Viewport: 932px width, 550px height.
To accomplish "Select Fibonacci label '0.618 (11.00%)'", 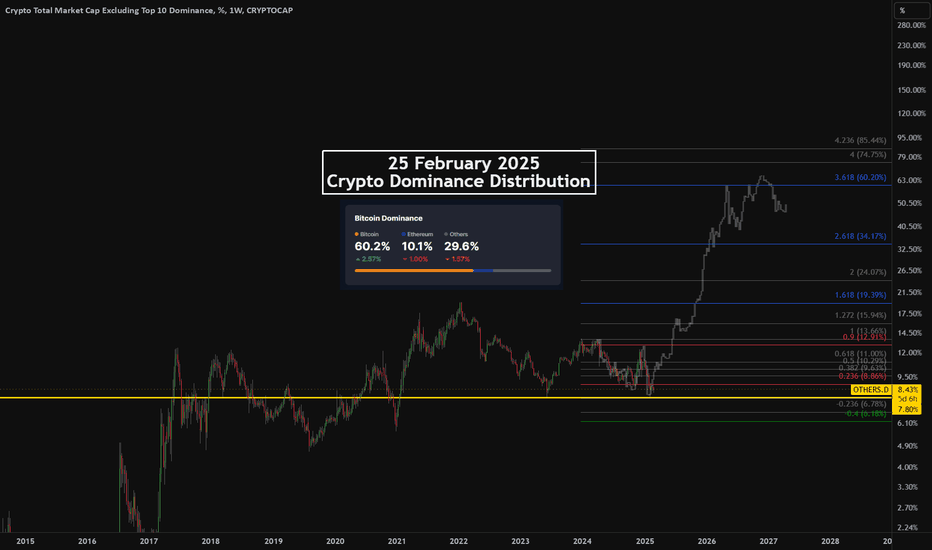I will click(860, 354).
